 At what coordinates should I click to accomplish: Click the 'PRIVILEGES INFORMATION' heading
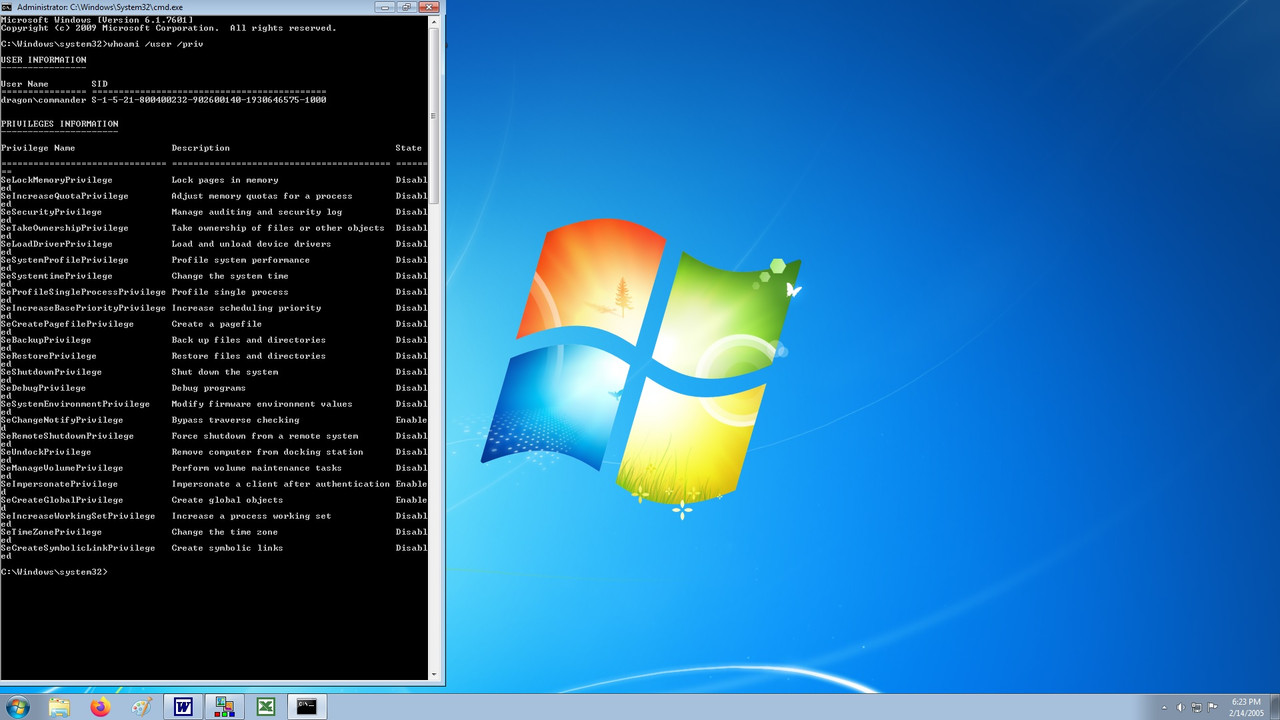click(x=59, y=124)
